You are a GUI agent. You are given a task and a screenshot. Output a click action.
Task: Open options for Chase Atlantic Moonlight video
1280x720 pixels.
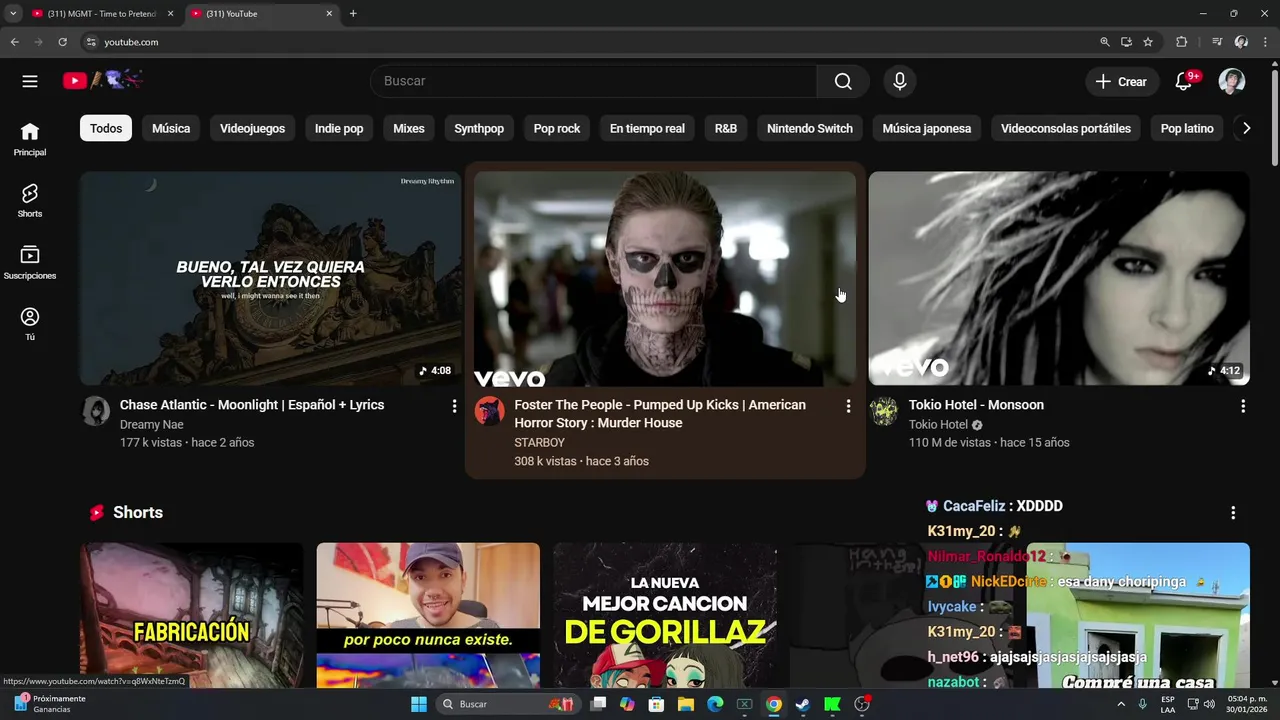(454, 406)
